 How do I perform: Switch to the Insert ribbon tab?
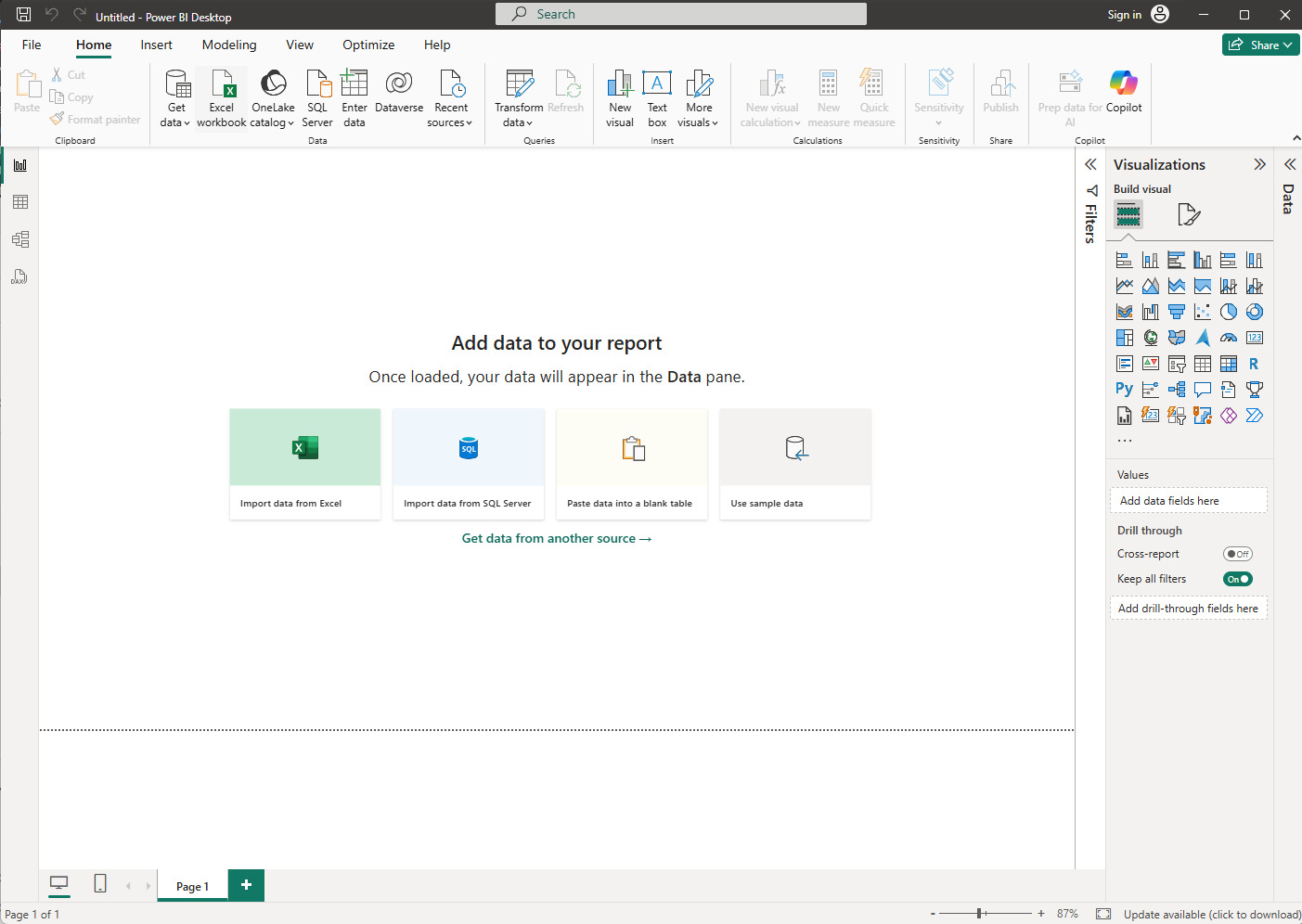click(x=156, y=45)
